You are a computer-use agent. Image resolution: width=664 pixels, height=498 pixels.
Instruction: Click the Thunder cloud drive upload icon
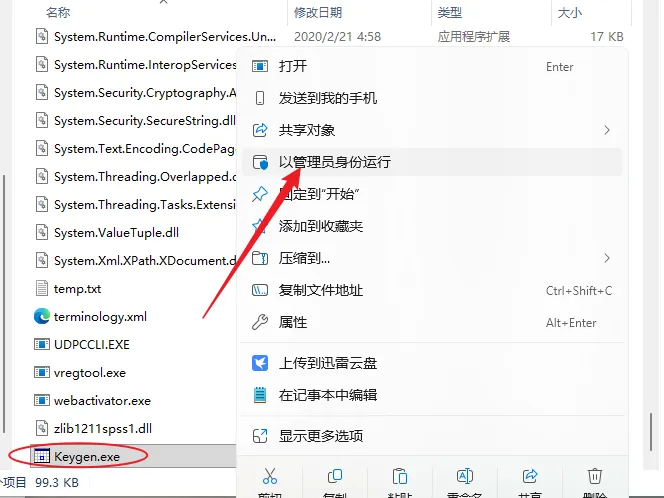pos(260,363)
